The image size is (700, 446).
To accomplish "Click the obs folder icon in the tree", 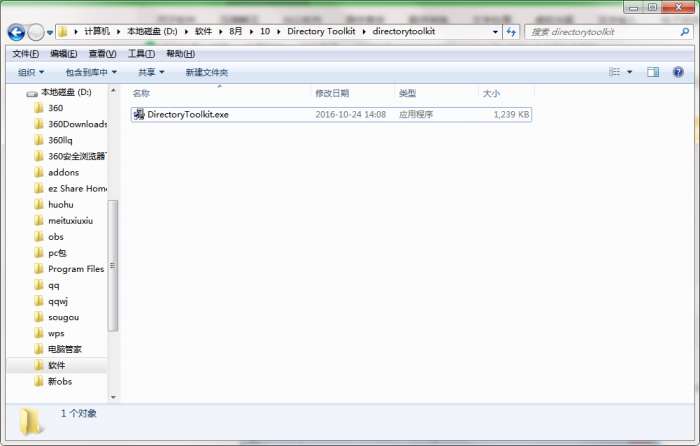I will pyautogui.click(x=39, y=237).
